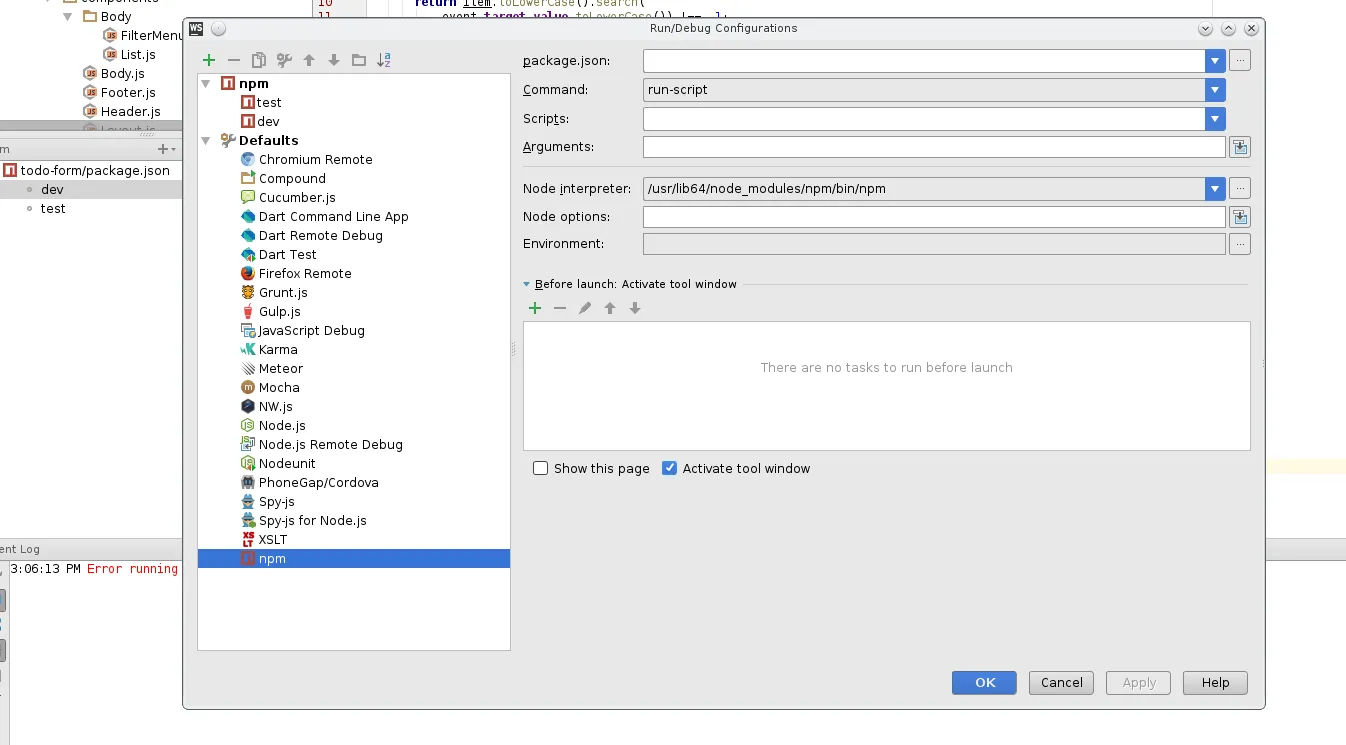The image size is (1346, 745).
Task: Select todo-form/package.json in npm tool window
Action: [86, 171]
